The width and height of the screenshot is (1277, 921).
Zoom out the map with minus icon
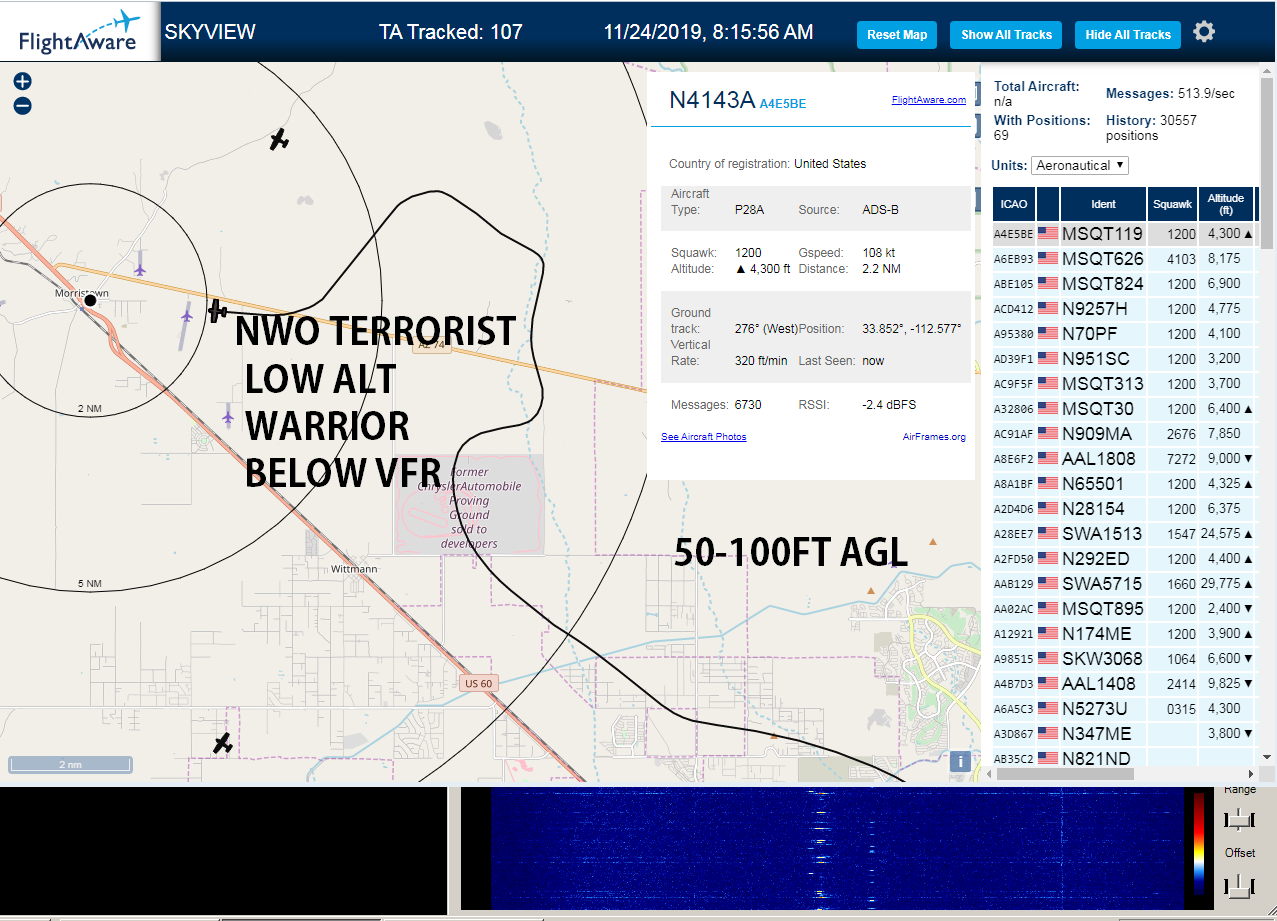tap(22, 106)
